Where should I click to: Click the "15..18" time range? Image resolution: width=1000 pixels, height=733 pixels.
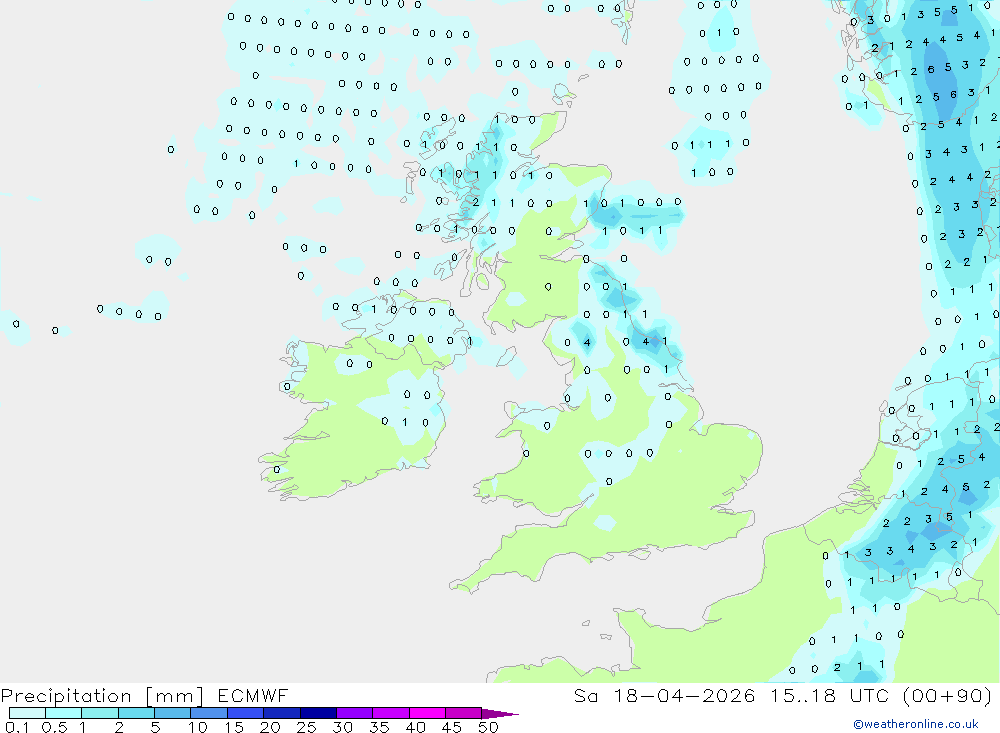(802, 695)
